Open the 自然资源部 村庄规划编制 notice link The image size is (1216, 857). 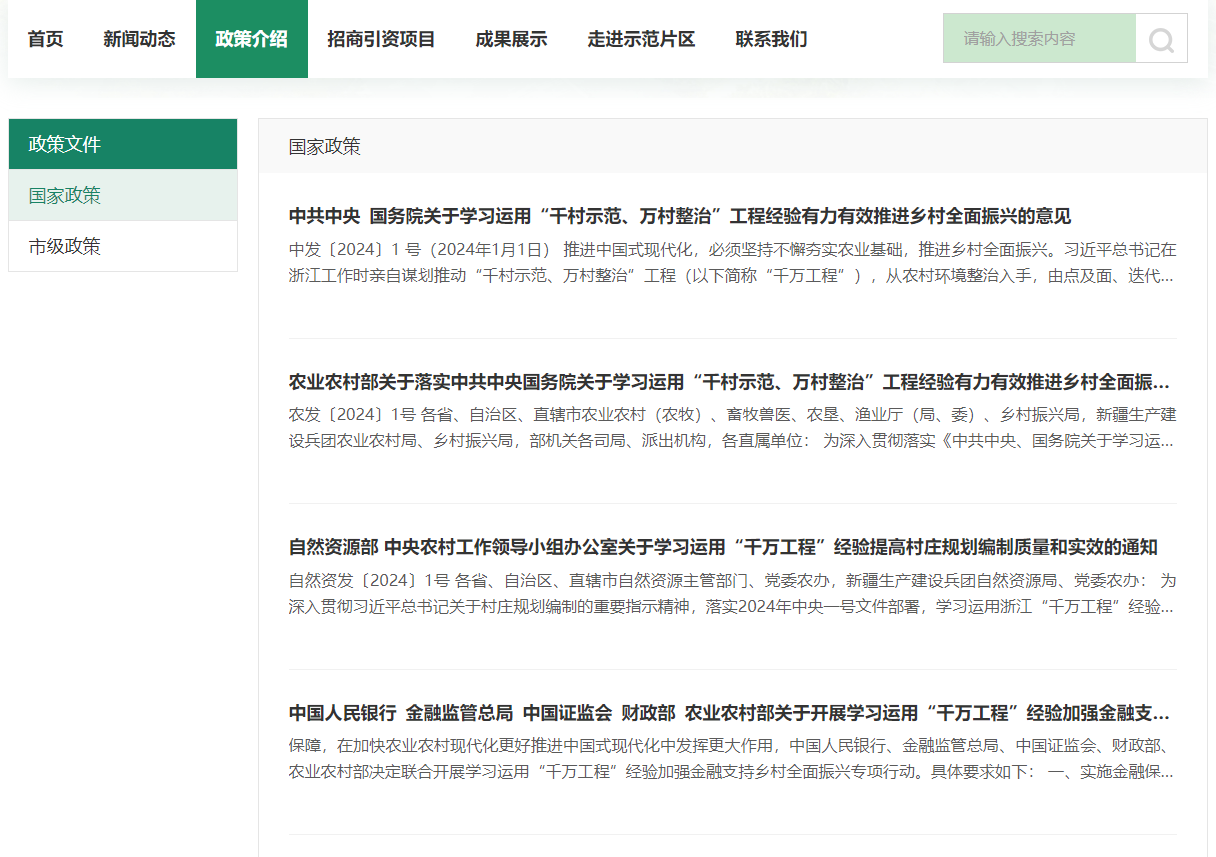[x=722, y=547]
